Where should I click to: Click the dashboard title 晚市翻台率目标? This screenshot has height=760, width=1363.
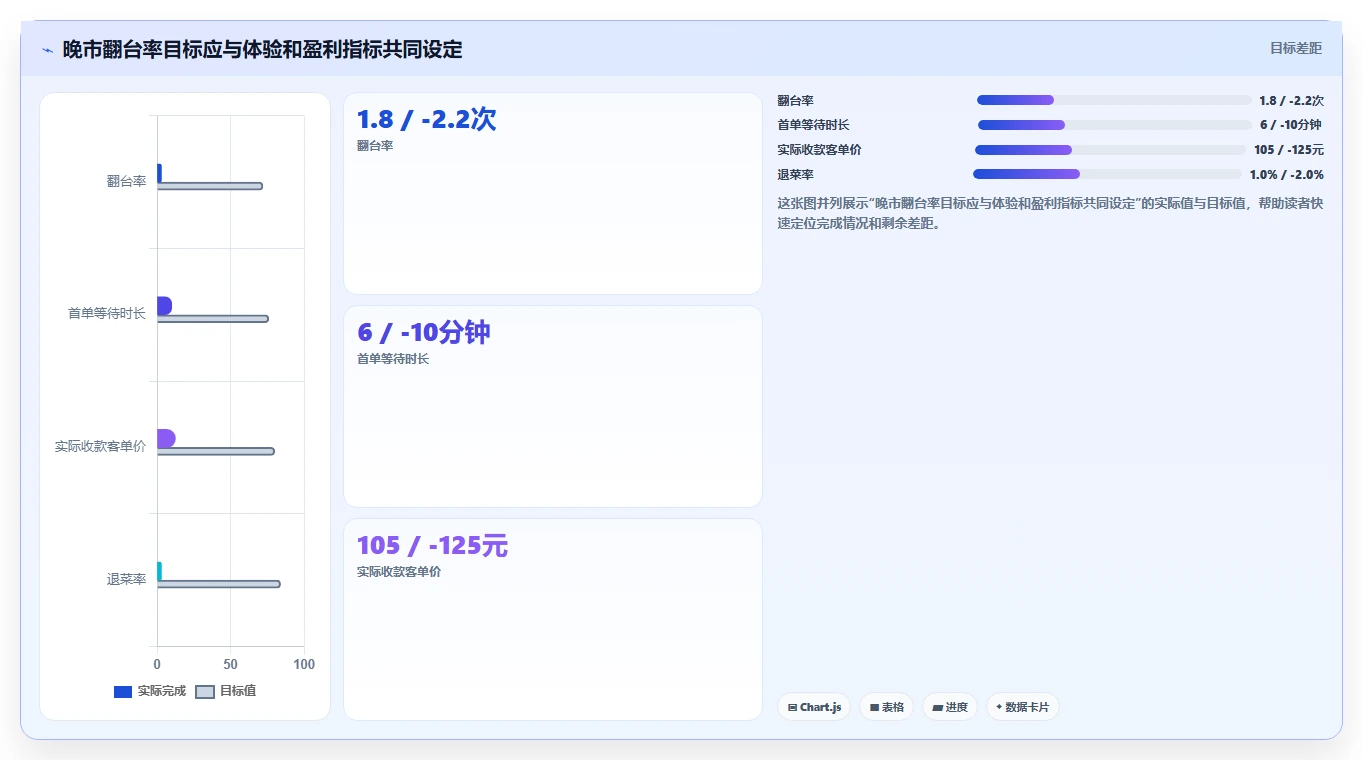coord(263,49)
